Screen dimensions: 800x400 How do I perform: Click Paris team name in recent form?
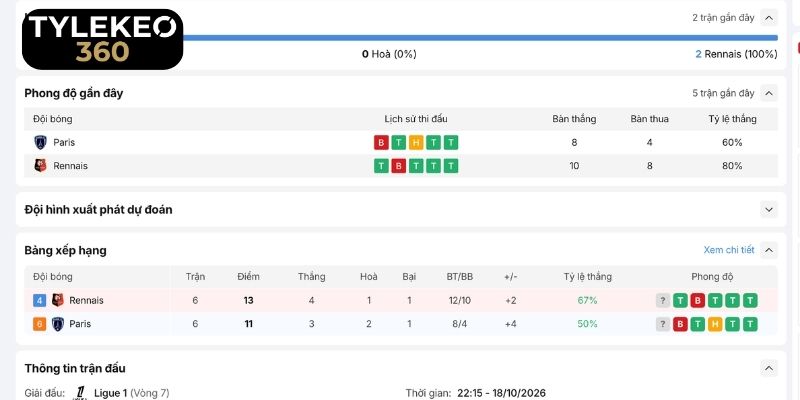pos(64,142)
